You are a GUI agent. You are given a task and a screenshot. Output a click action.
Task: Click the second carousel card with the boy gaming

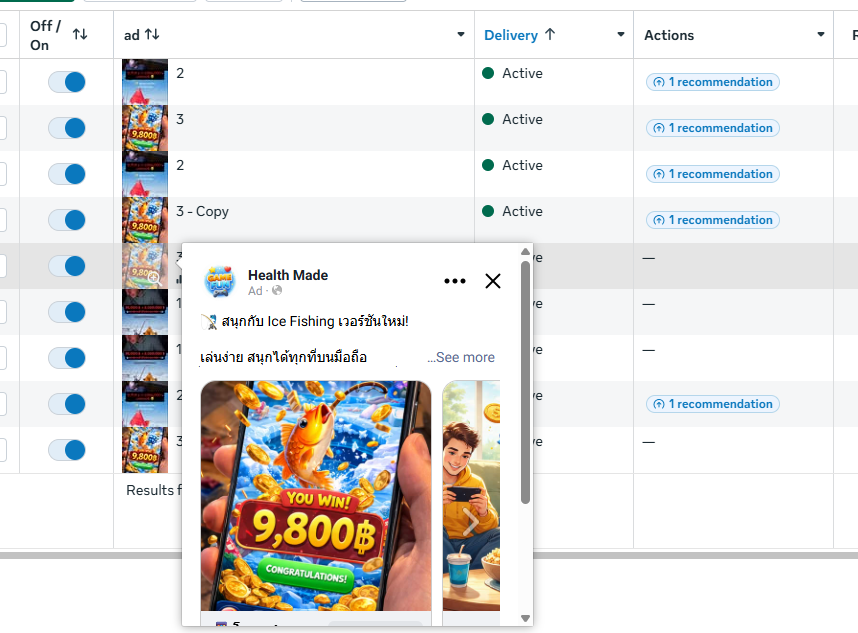(x=471, y=496)
